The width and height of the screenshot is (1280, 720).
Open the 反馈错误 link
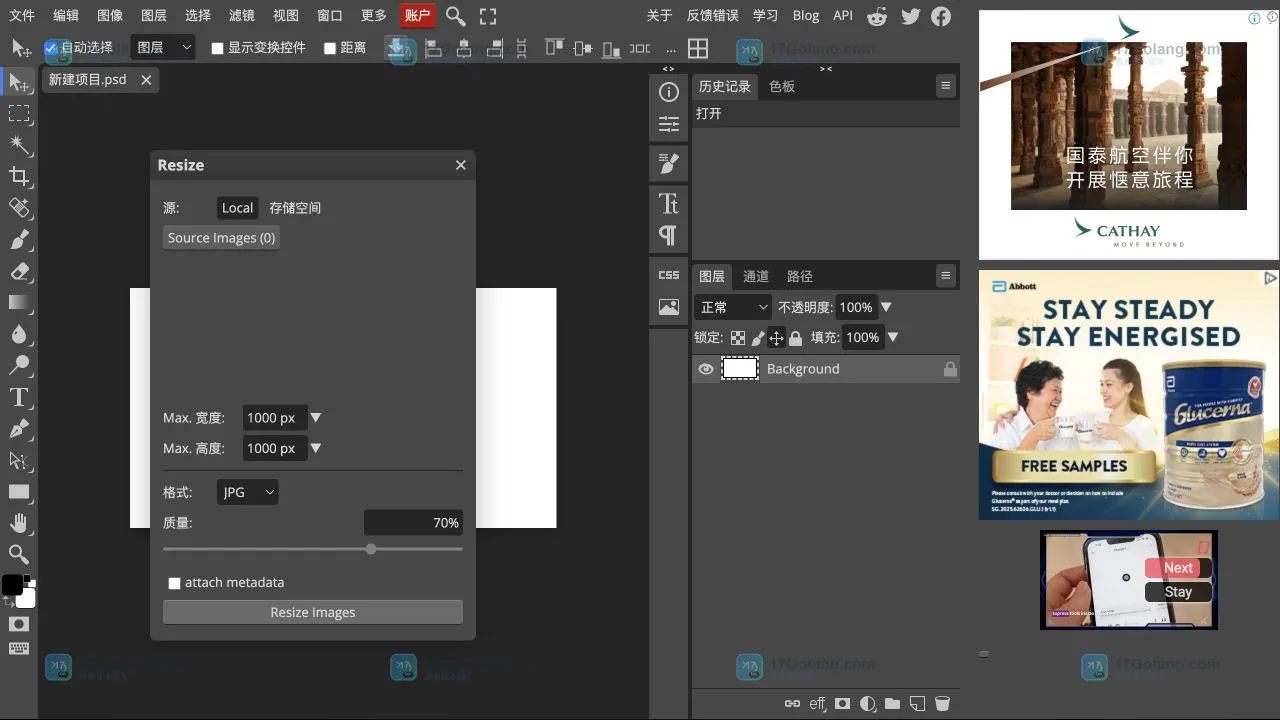click(x=713, y=16)
